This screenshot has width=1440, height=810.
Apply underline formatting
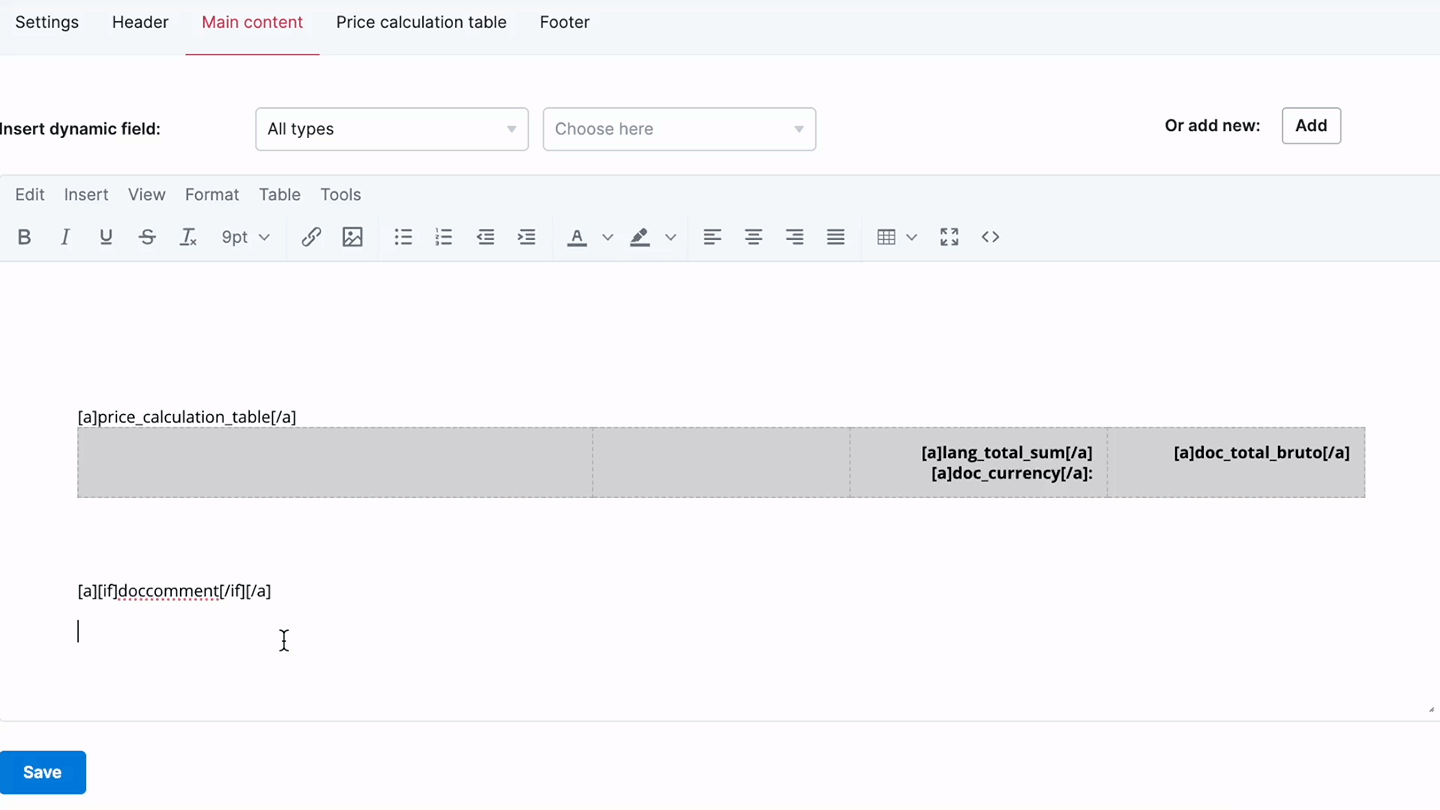click(106, 237)
